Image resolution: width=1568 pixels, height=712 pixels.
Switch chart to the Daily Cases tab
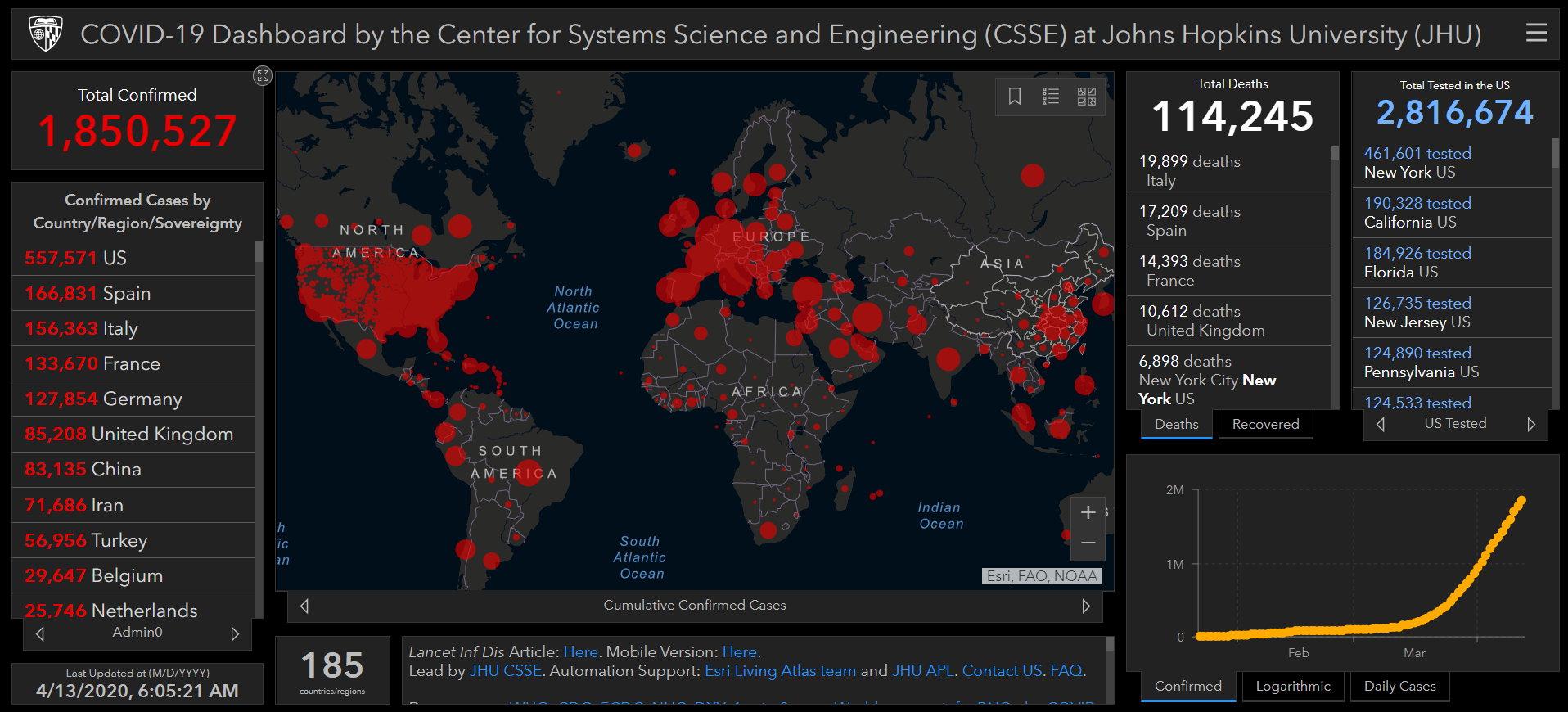coord(1399,686)
